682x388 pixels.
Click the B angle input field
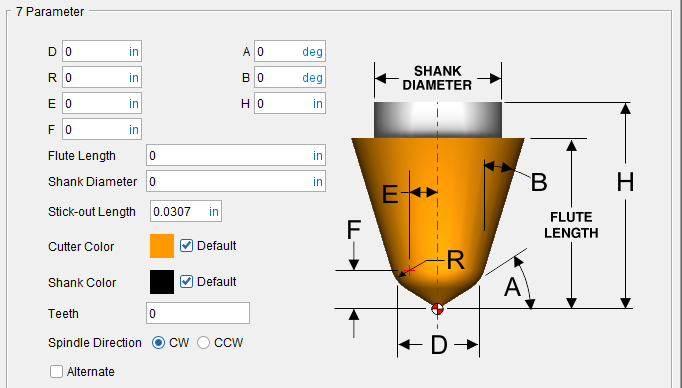pyautogui.click(x=290, y=78)
